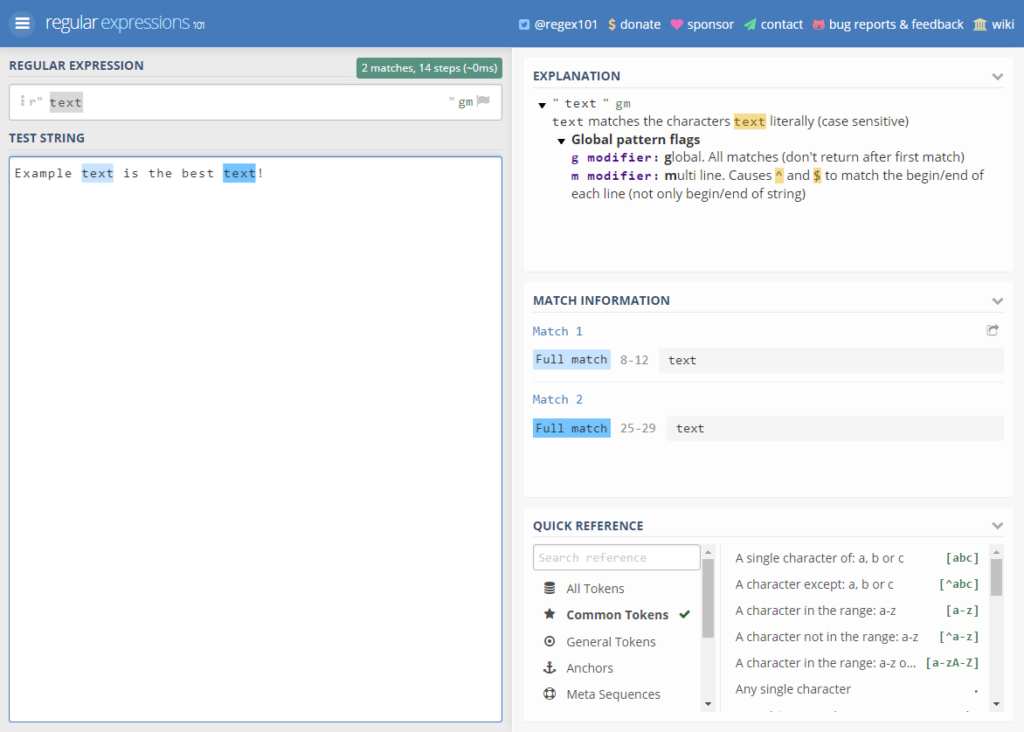Select Anchors category
The image size is (1024, 732).
click(590, 668)
